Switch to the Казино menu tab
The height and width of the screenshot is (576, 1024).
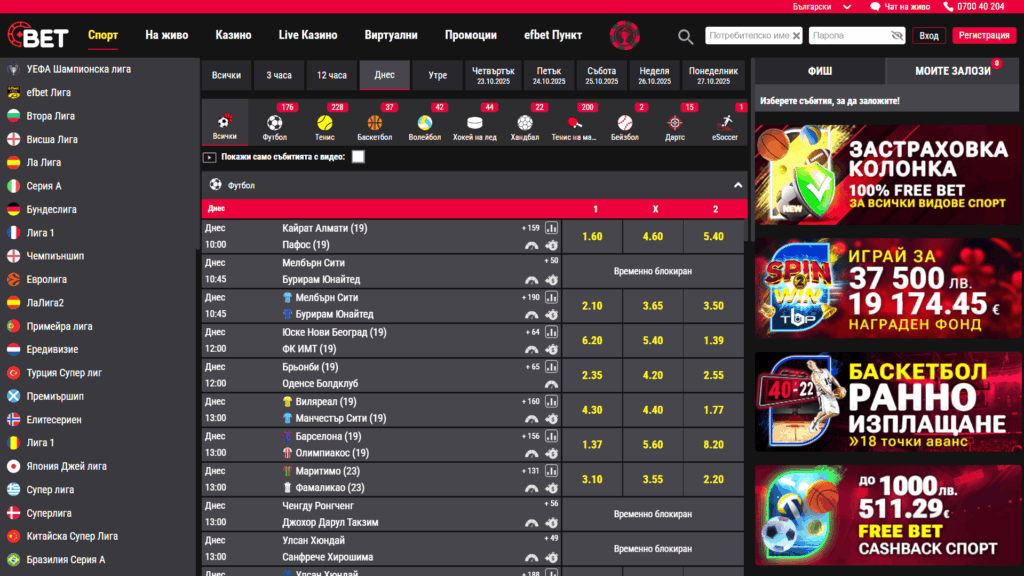click(233, 35)
